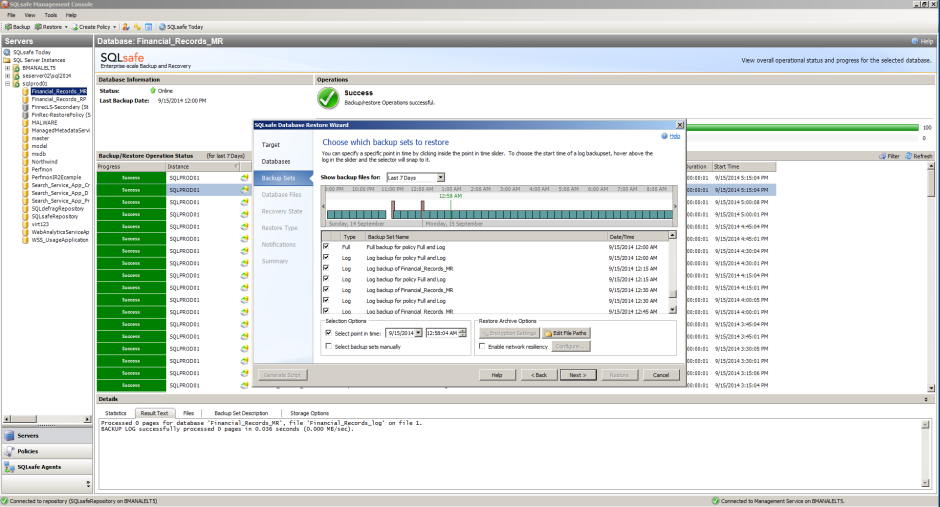
Task: Click the Filter icon above the operations table
Action: point(882,156)
